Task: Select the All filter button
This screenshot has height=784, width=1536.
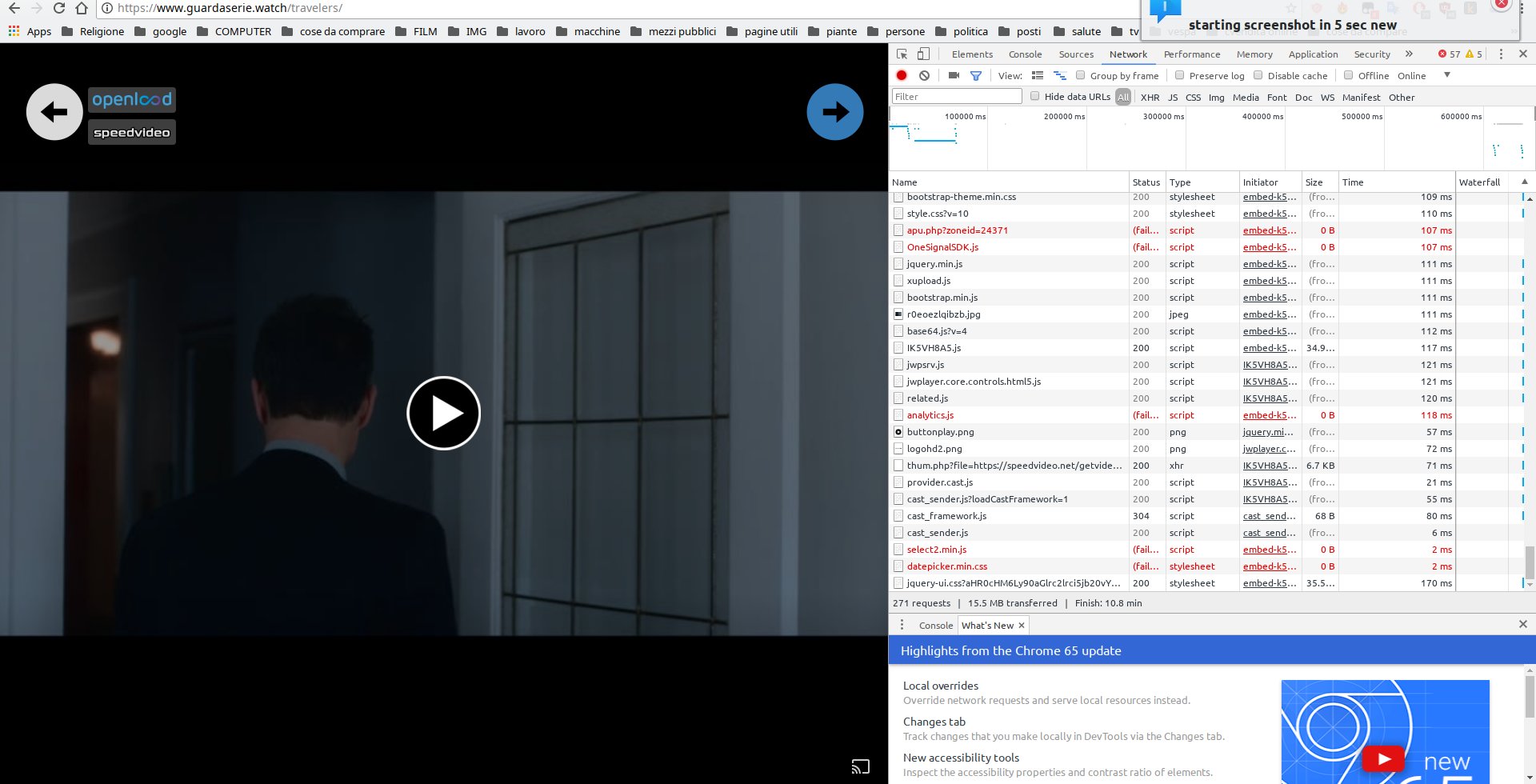Action: [1123, 97]
